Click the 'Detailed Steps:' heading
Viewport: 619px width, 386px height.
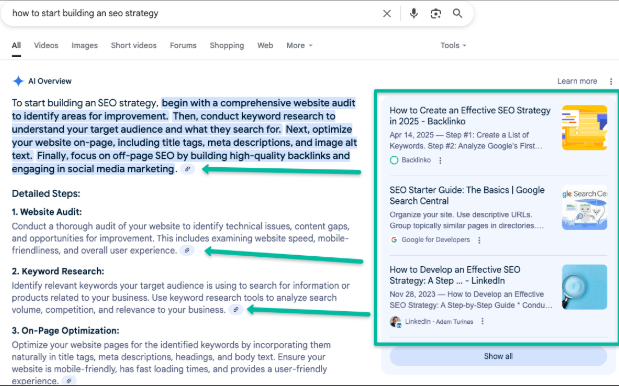point(46,194)
